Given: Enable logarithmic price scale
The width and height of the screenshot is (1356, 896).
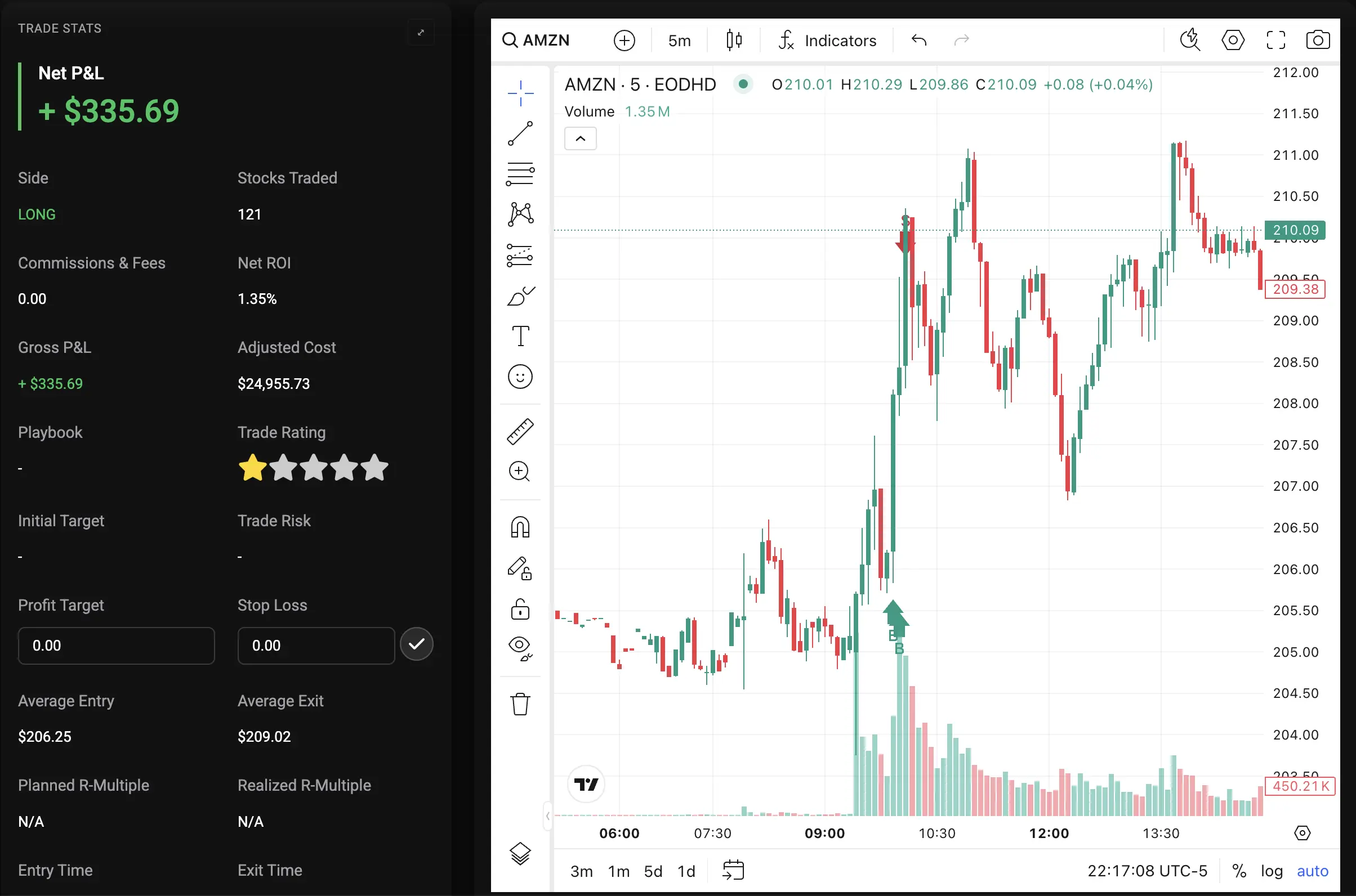Looking at the screenshot, I should pyautogui.click(x=1272, y=870).
